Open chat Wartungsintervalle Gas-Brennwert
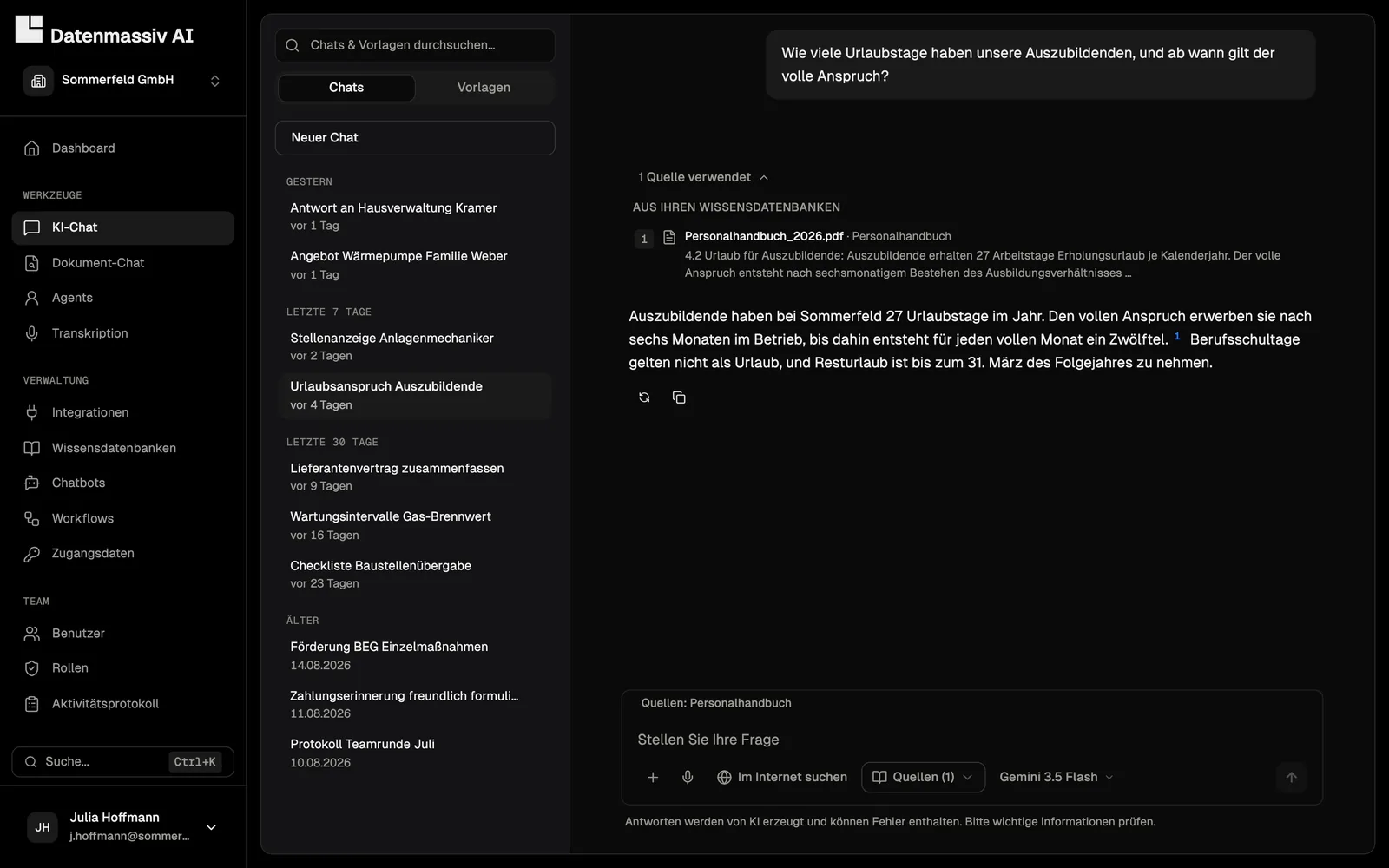The image size is (1389, 868). coord(415,525)
